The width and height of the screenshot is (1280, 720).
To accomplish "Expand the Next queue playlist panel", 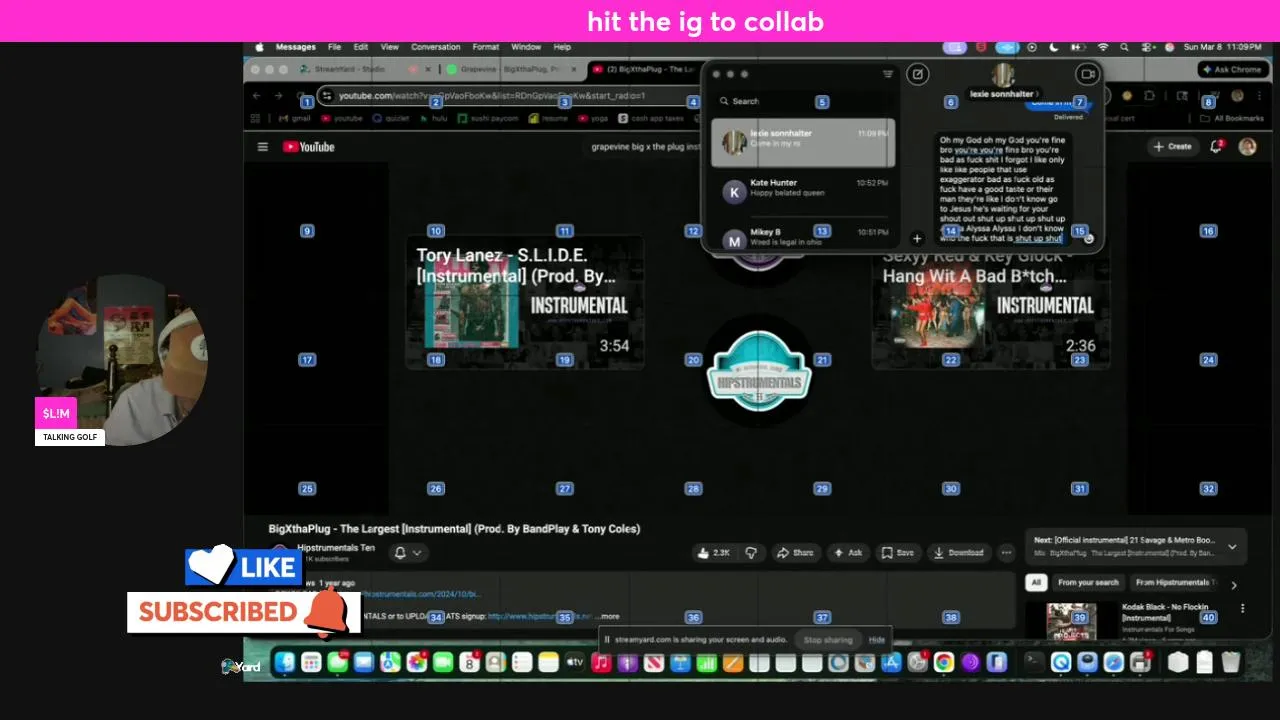I will (1232, 546).
